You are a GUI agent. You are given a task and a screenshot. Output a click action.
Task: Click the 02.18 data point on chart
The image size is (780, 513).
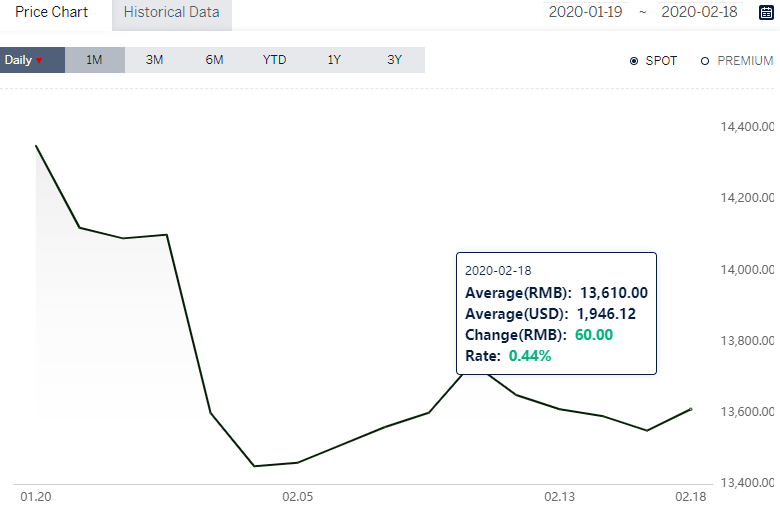tap(691, 410)
